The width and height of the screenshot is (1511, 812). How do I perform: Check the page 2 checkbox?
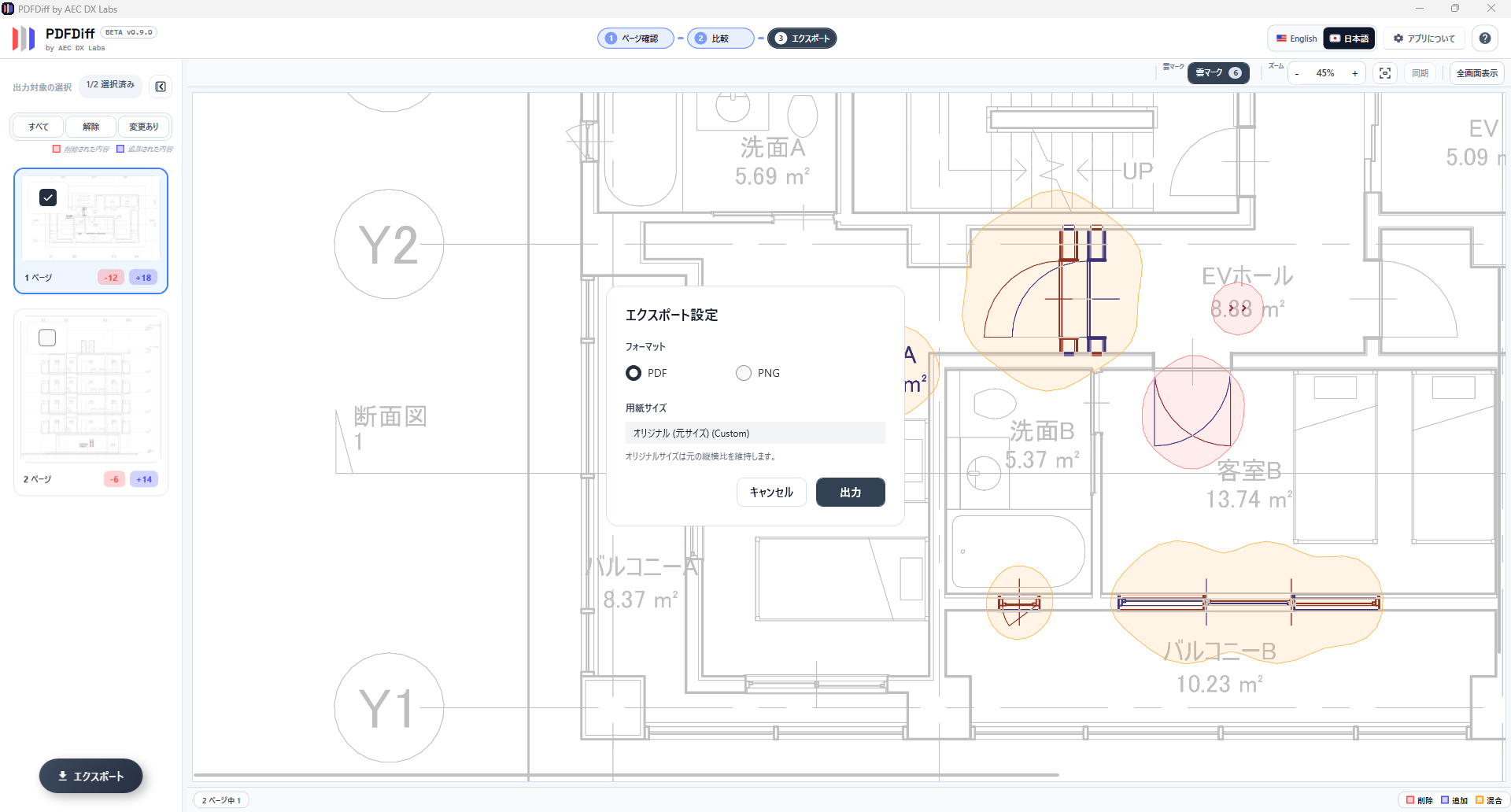click(47, 338)
